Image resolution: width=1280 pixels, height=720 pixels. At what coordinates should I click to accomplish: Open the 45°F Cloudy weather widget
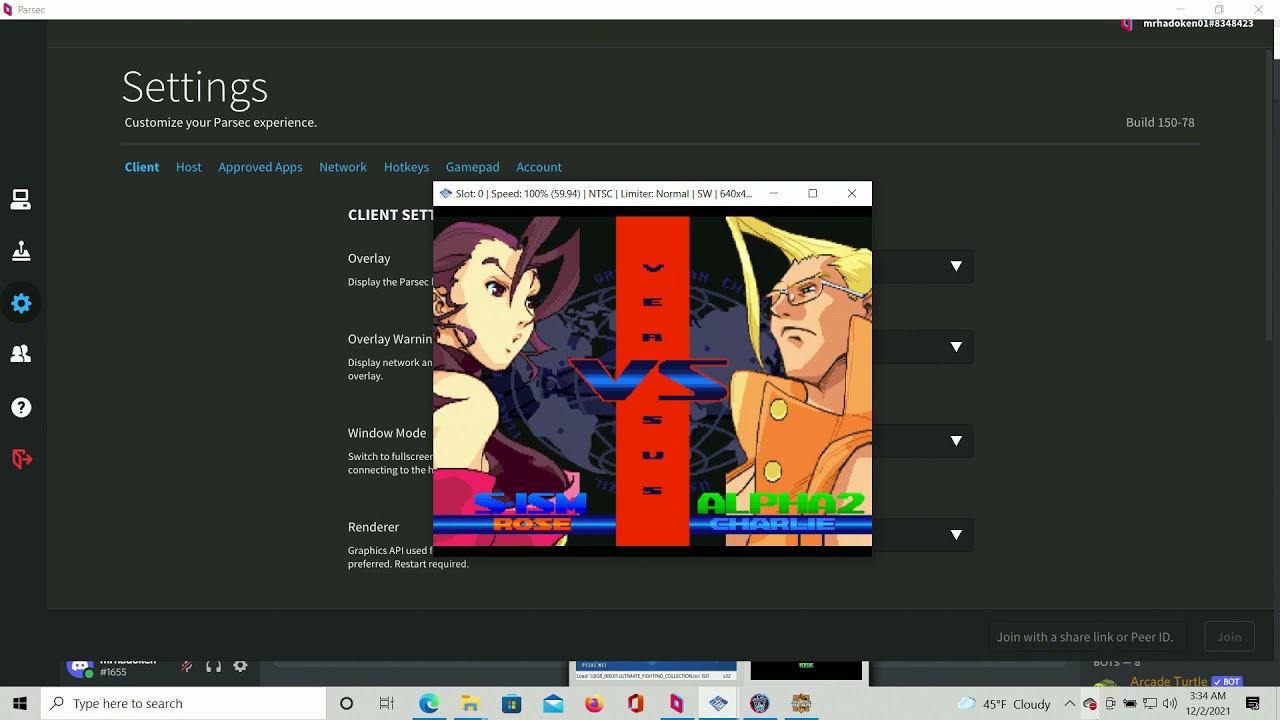tap(1005, 703)
